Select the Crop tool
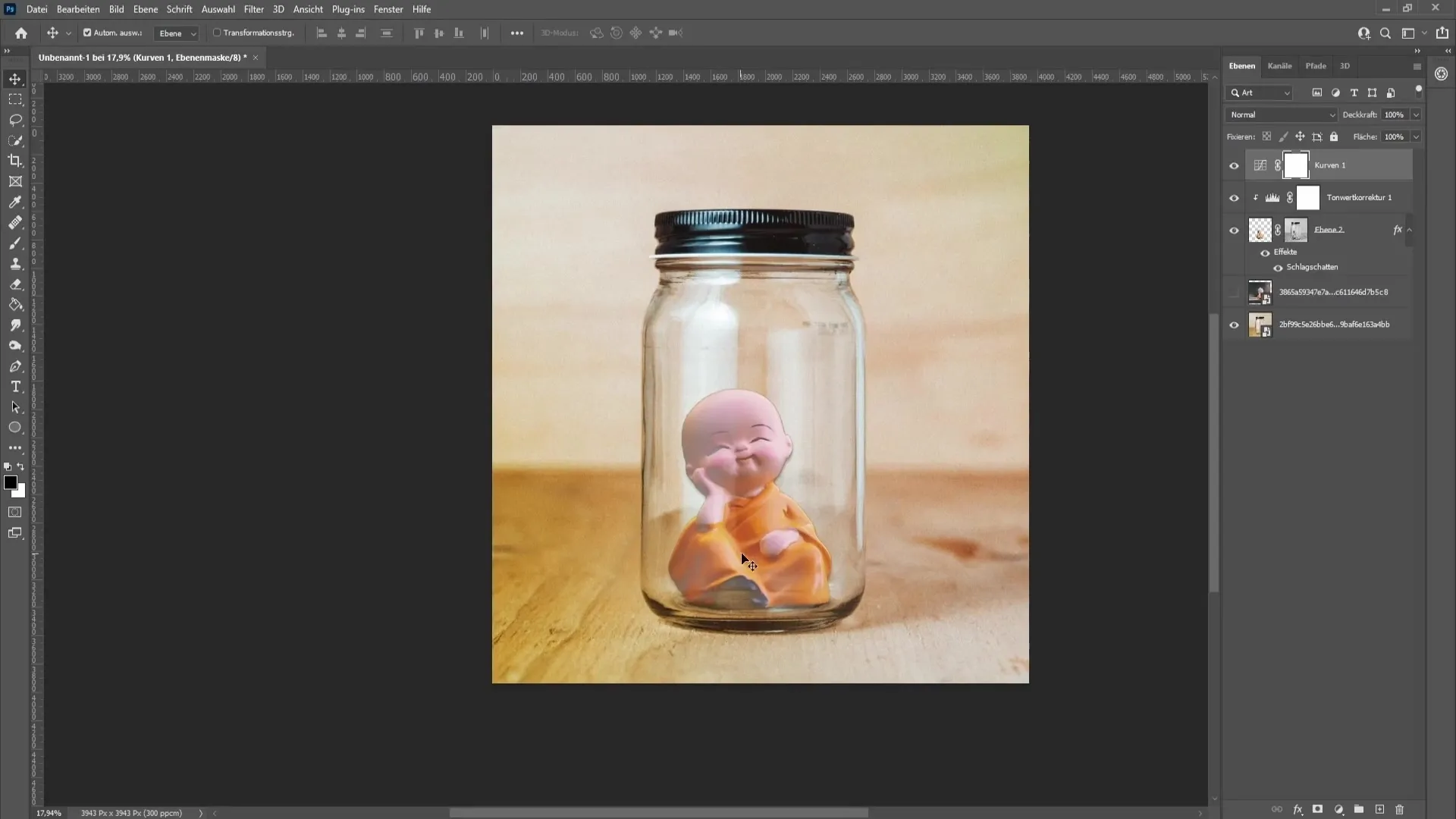The width and height of the screenshot is (1456, 819). 15,161
